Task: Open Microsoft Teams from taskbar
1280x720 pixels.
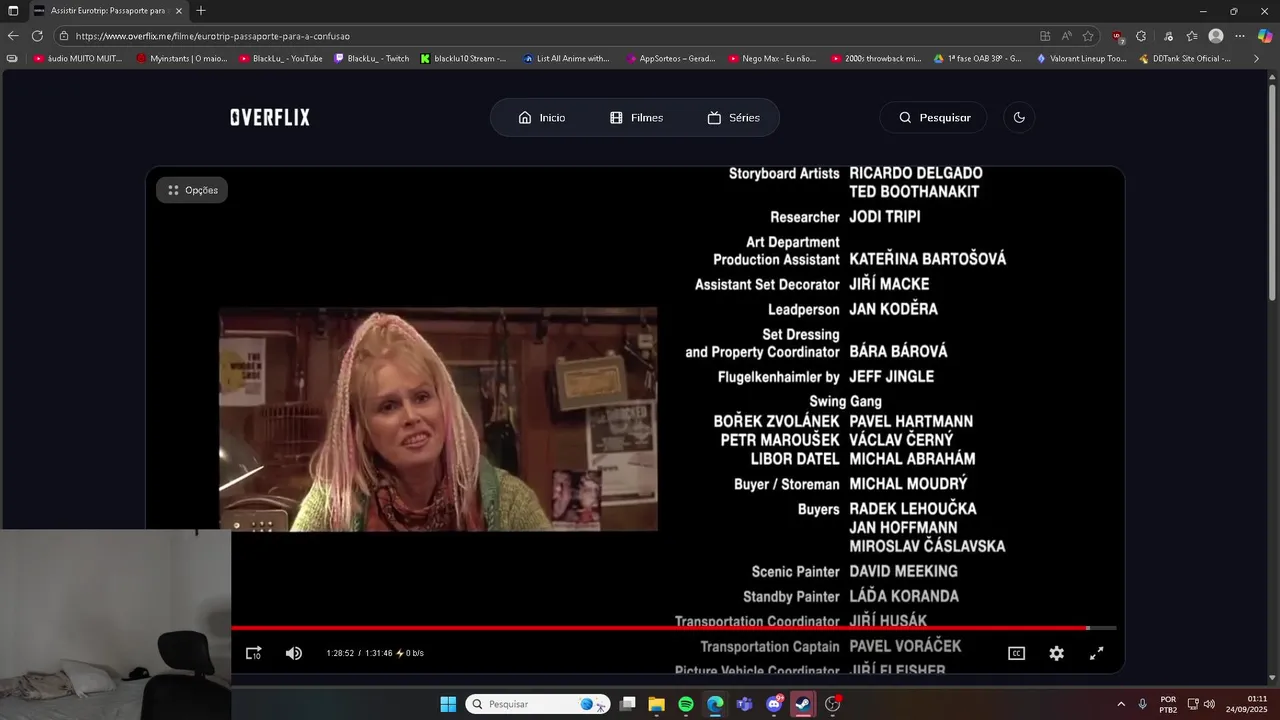Action: point(744,704)
